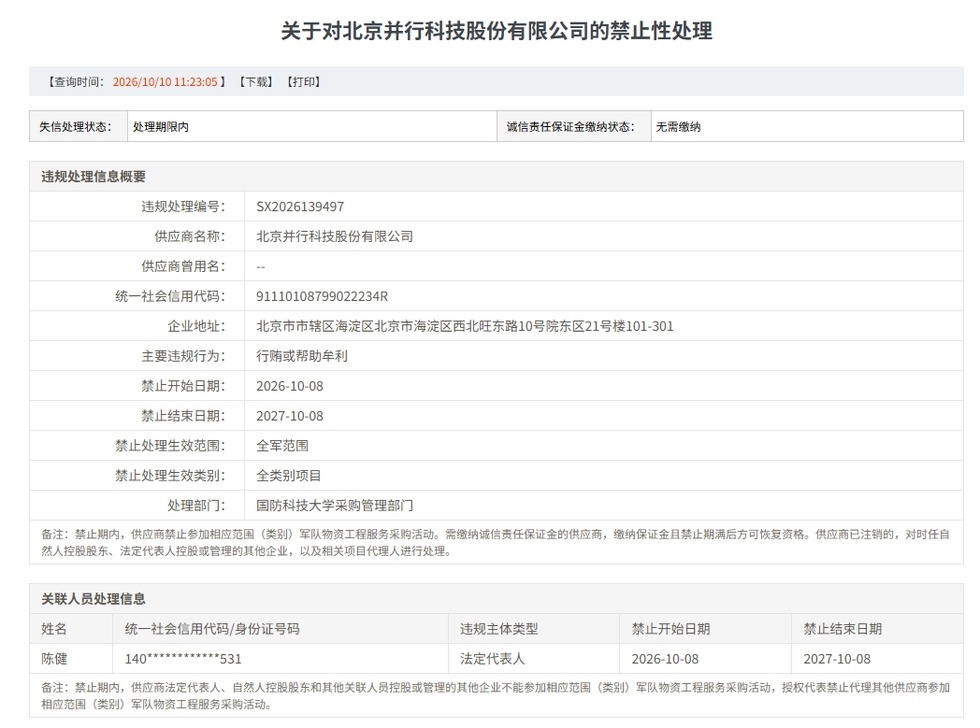Screen dimensions: 980x728
Task: Click the 处理部门 label
Action: tap(196, 506)
